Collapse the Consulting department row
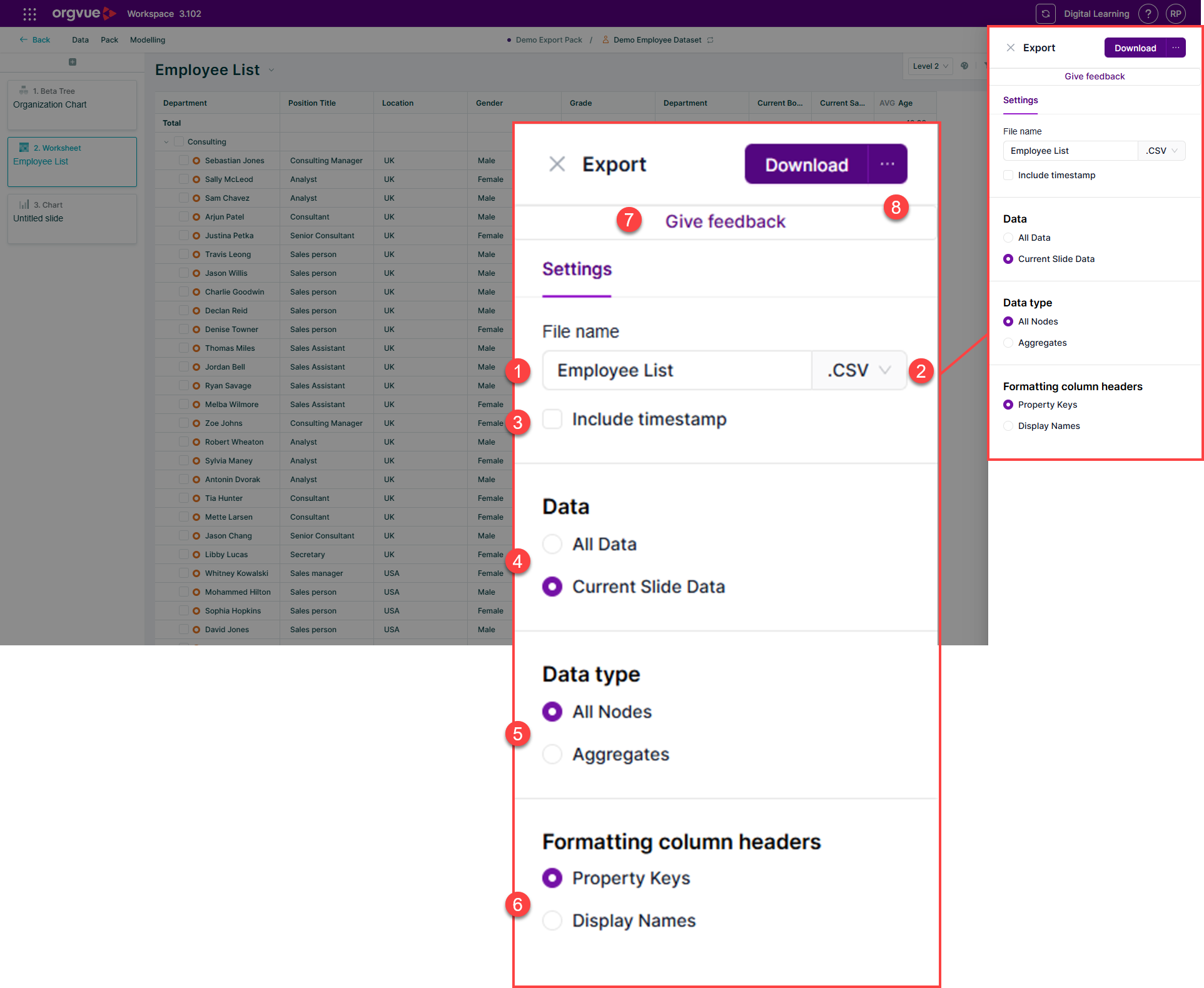The width and height of the screenshot is (1204, 988). click(166, 142)
